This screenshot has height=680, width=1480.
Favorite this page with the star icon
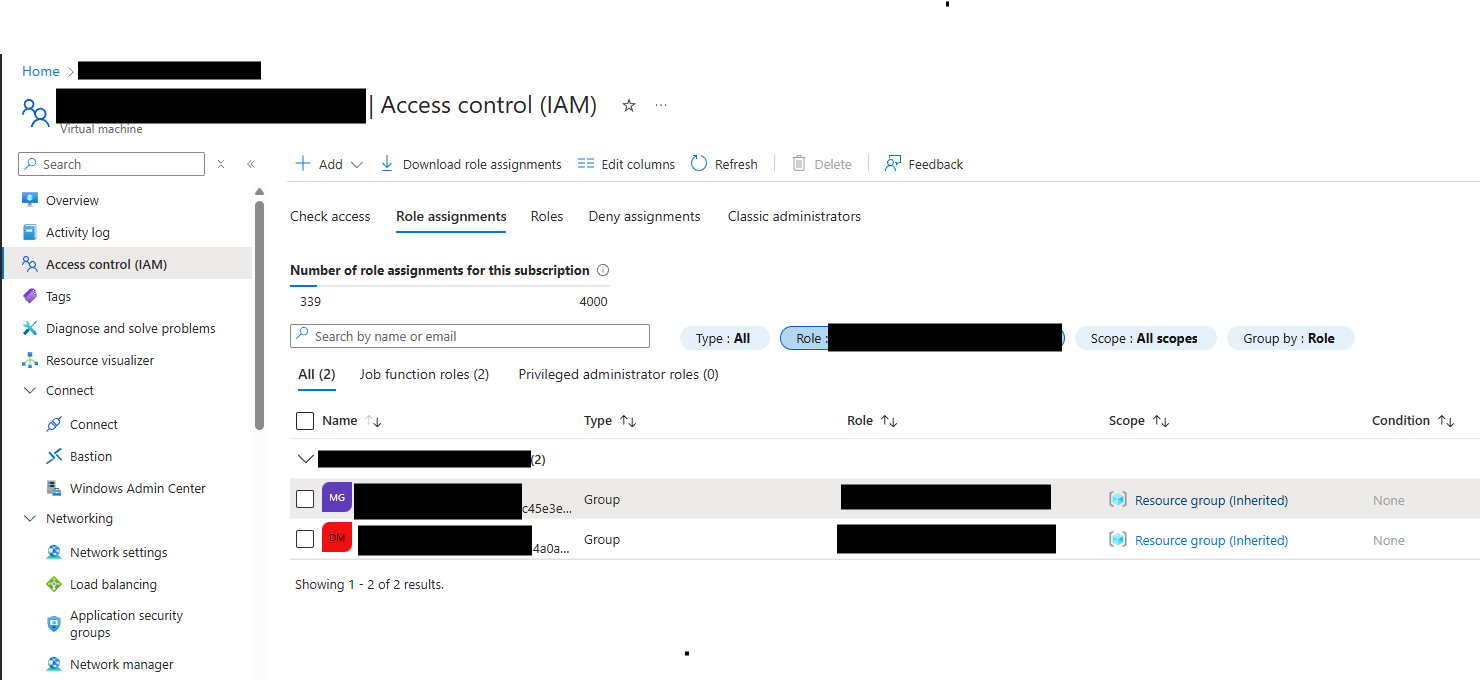[x=629, y=105]
